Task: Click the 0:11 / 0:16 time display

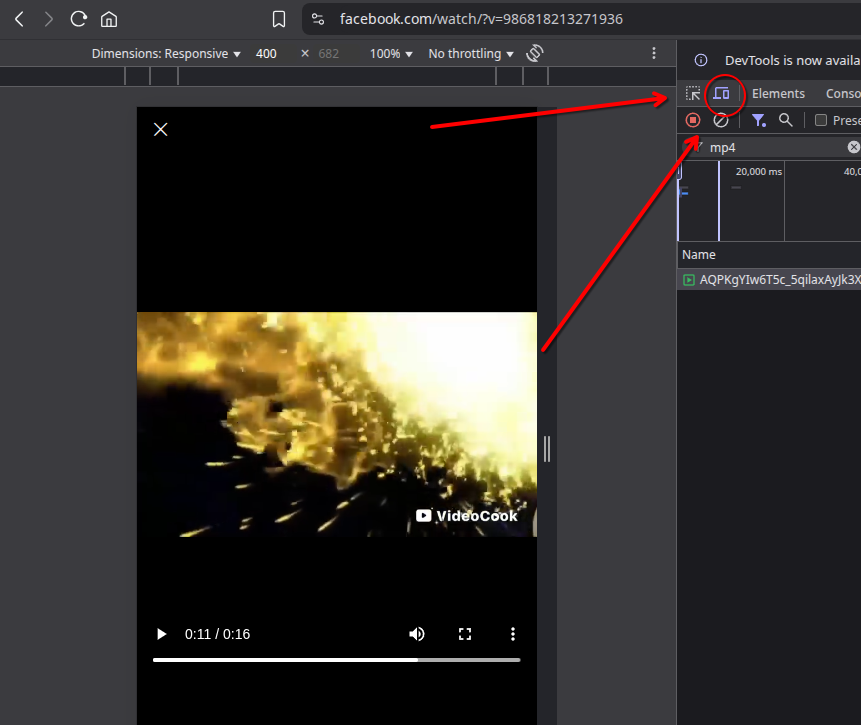Action: click(x=217, y=634)
